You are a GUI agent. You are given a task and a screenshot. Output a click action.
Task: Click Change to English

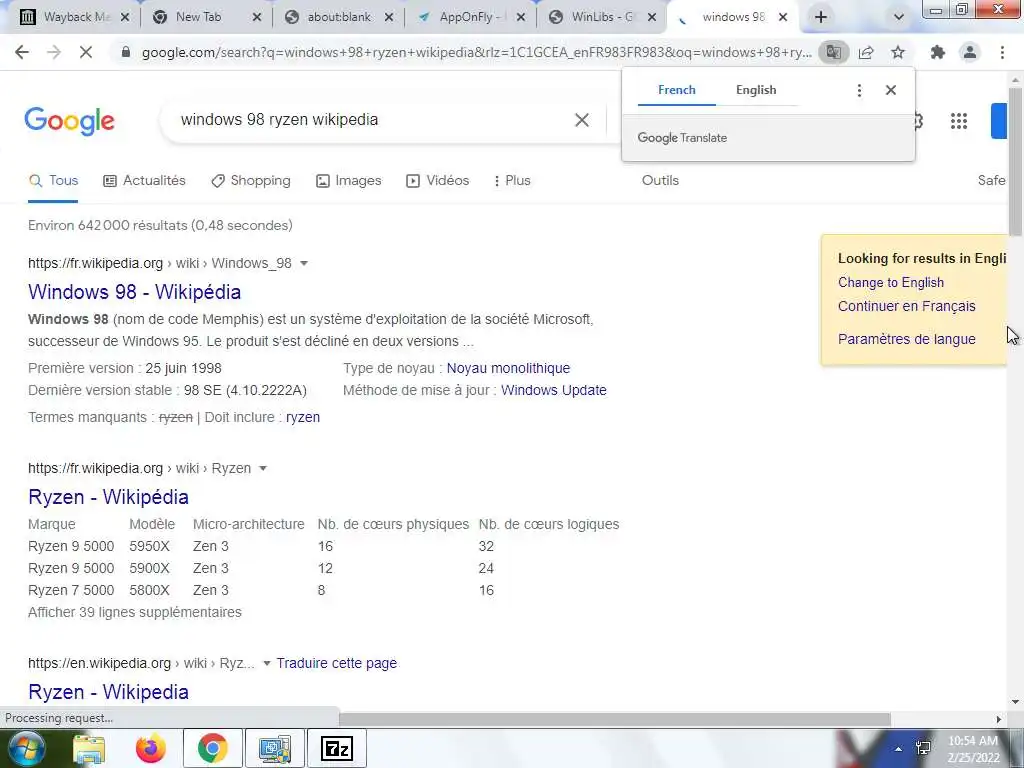[891, 283]
